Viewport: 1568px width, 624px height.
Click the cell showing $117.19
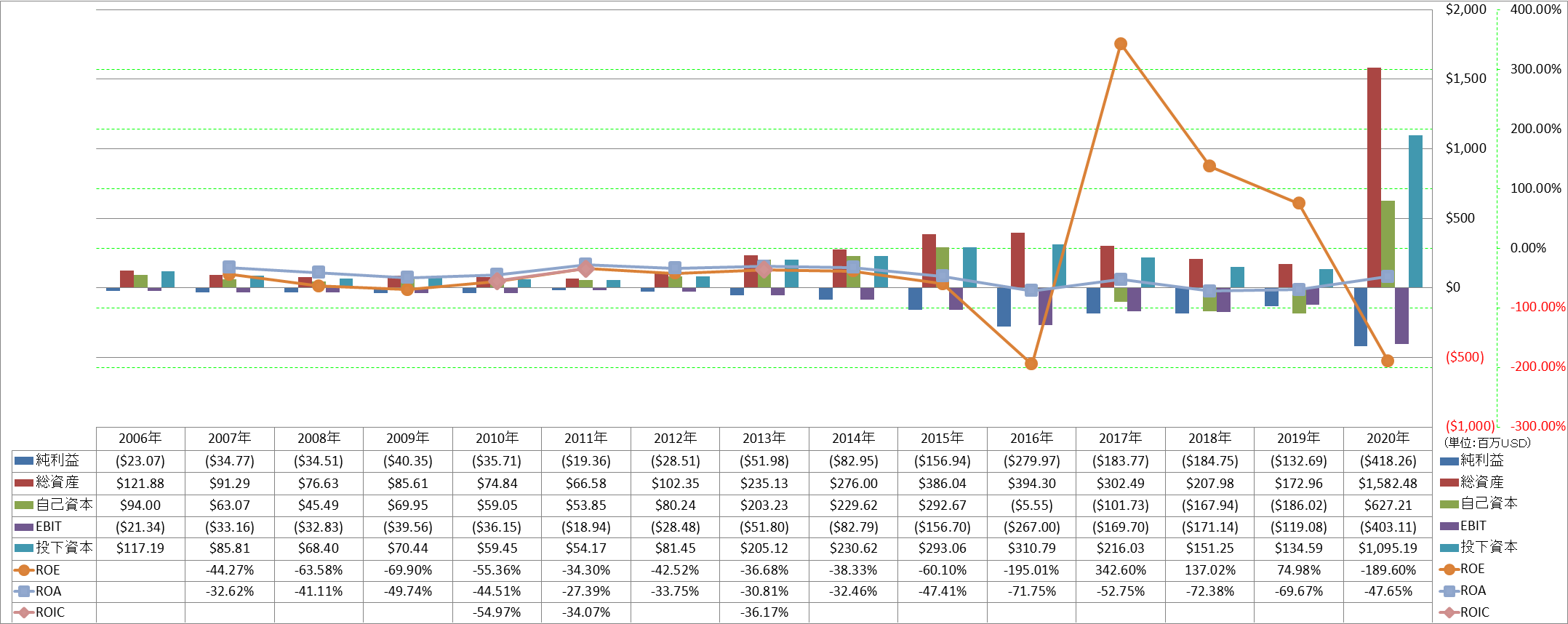(140, 548)
